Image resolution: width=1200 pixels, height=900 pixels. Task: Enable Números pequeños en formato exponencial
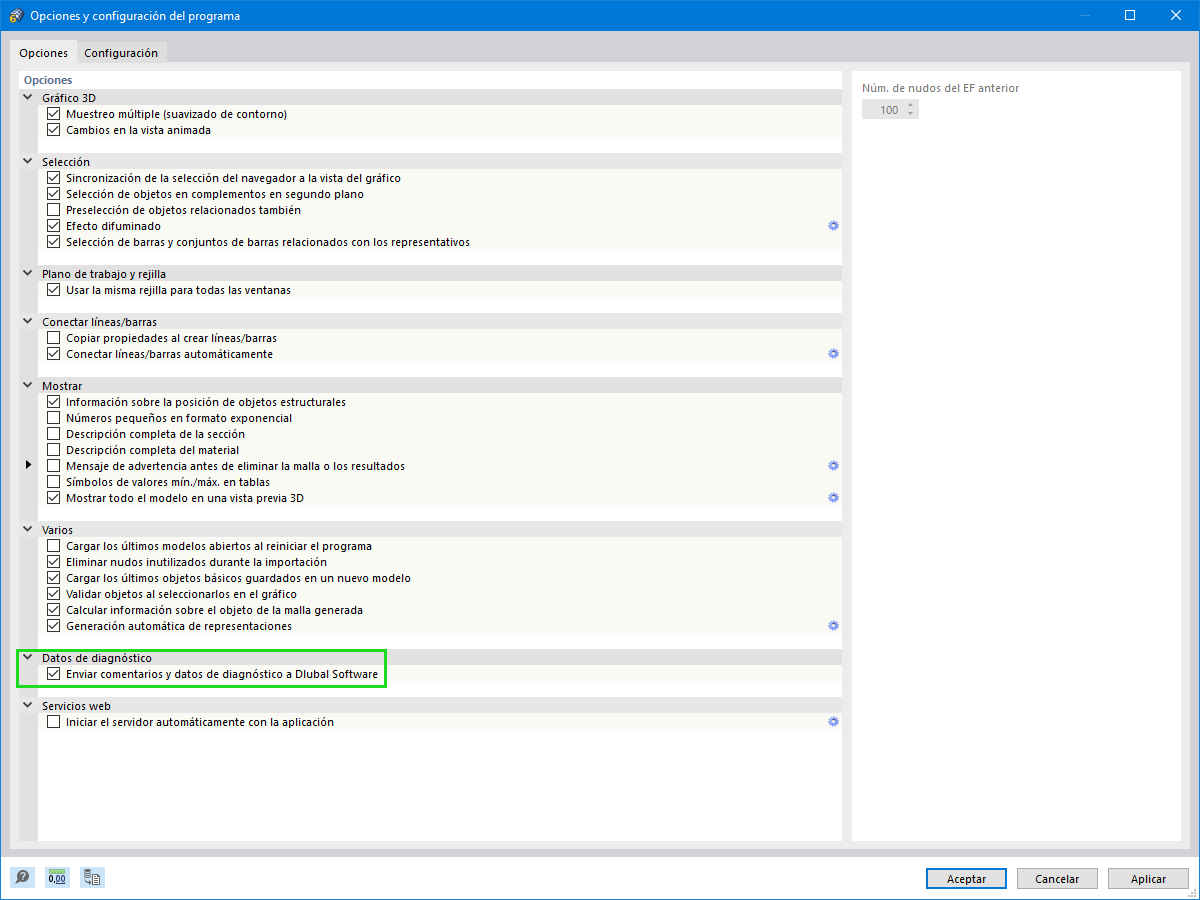[x=54, y=418]
